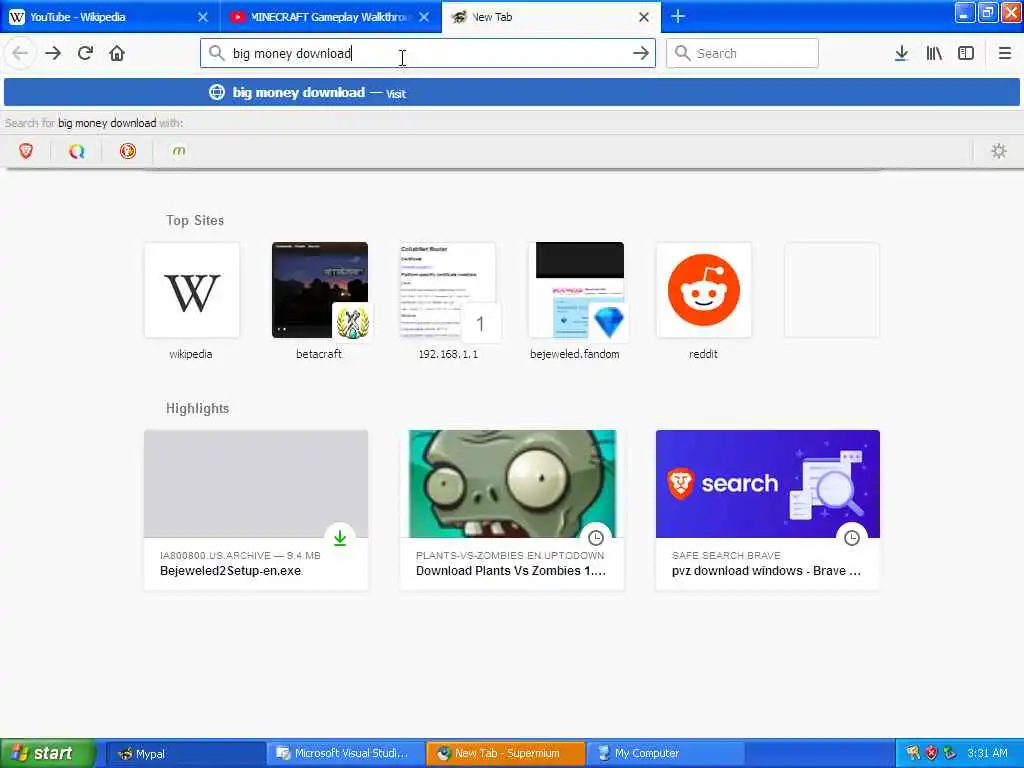Reload the current page
This screenshot has width=1024, height=768.
(x=85, y=53)
